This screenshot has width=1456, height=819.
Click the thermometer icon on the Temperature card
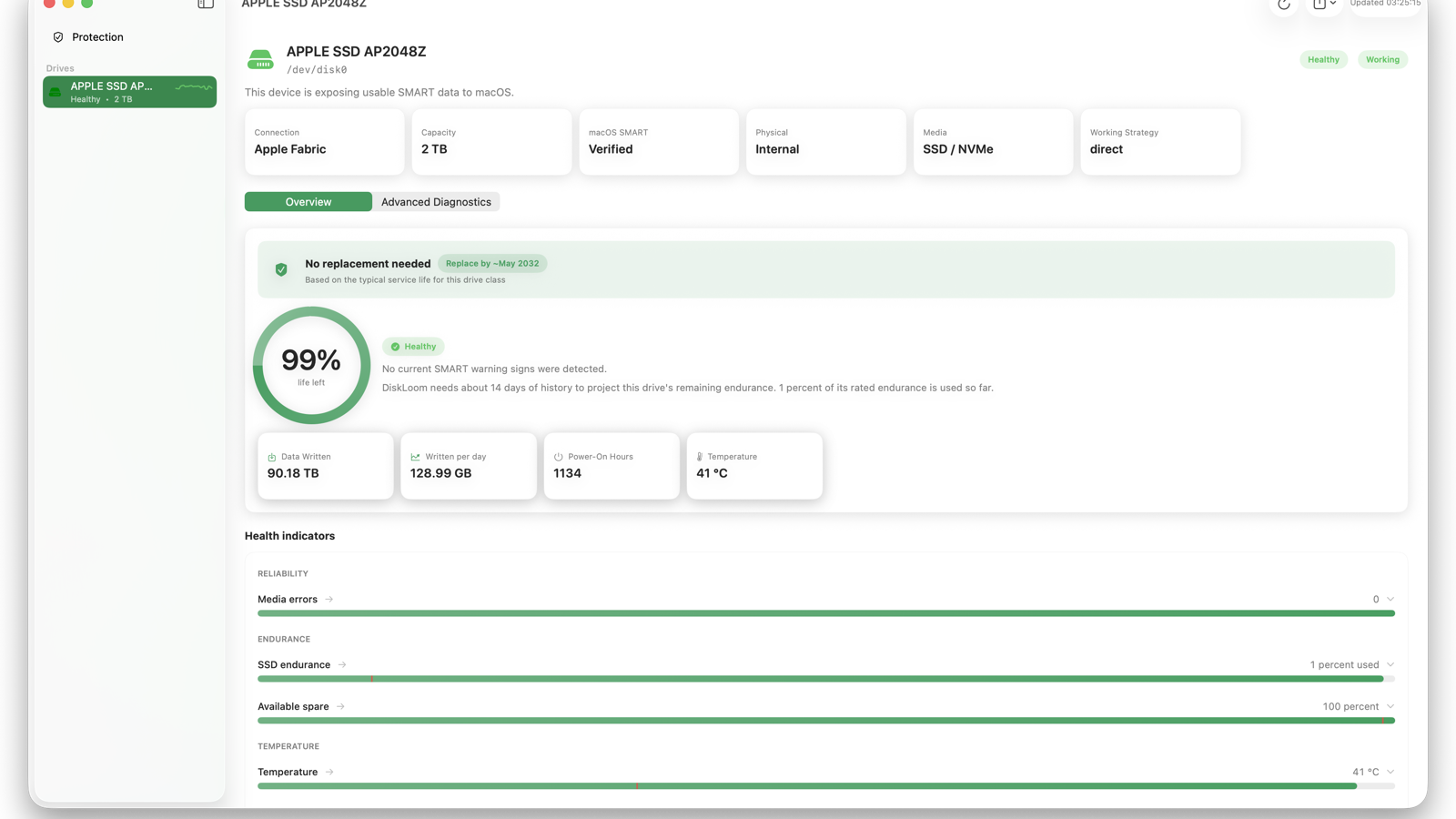[700, 457]
